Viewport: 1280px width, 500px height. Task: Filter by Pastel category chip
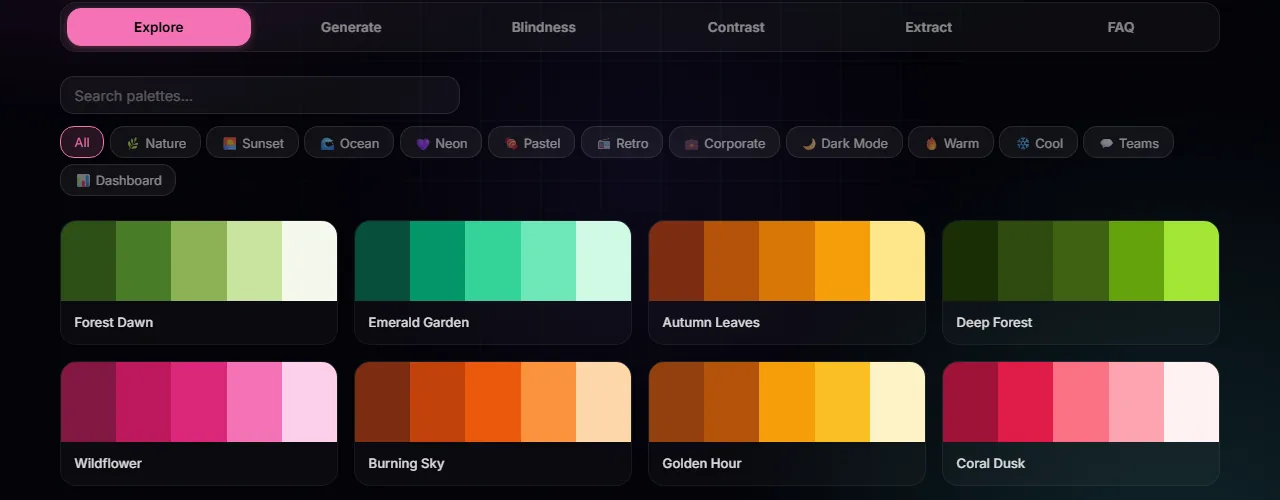point(530,143)
